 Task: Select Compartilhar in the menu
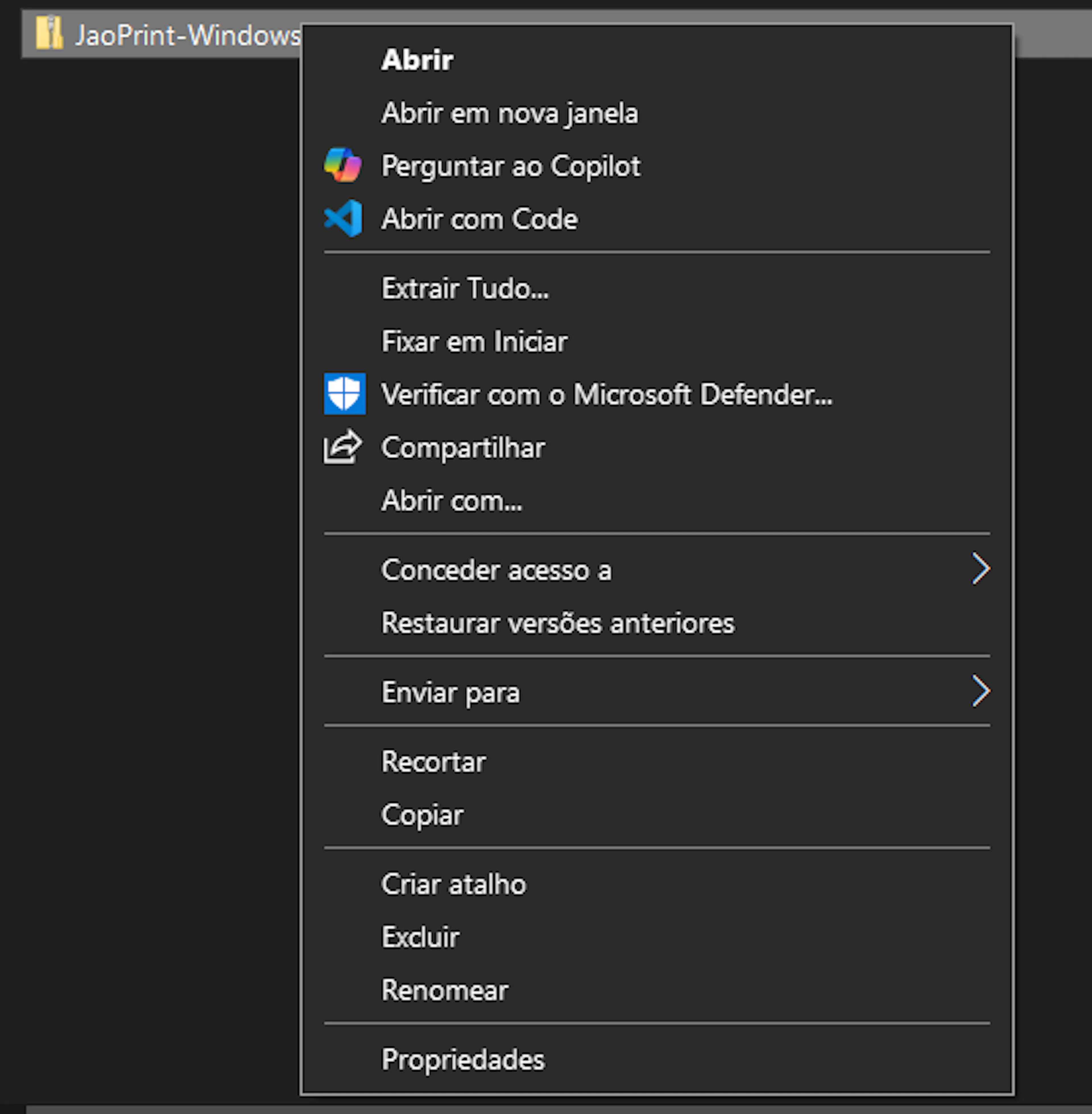pos(657,447)
